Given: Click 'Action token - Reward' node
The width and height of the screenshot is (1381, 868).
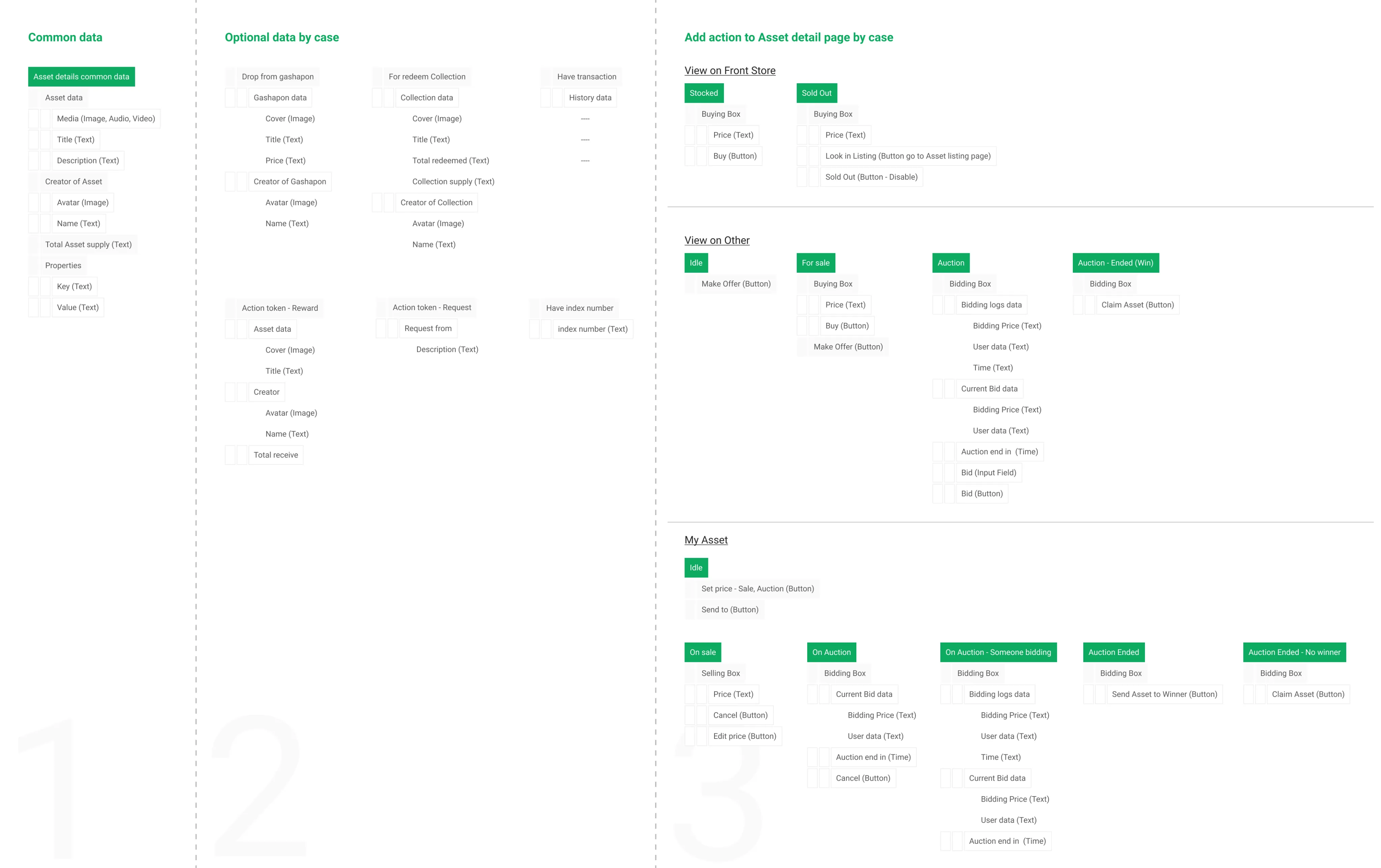Looking at the screenshot, I should click(279, 308).
